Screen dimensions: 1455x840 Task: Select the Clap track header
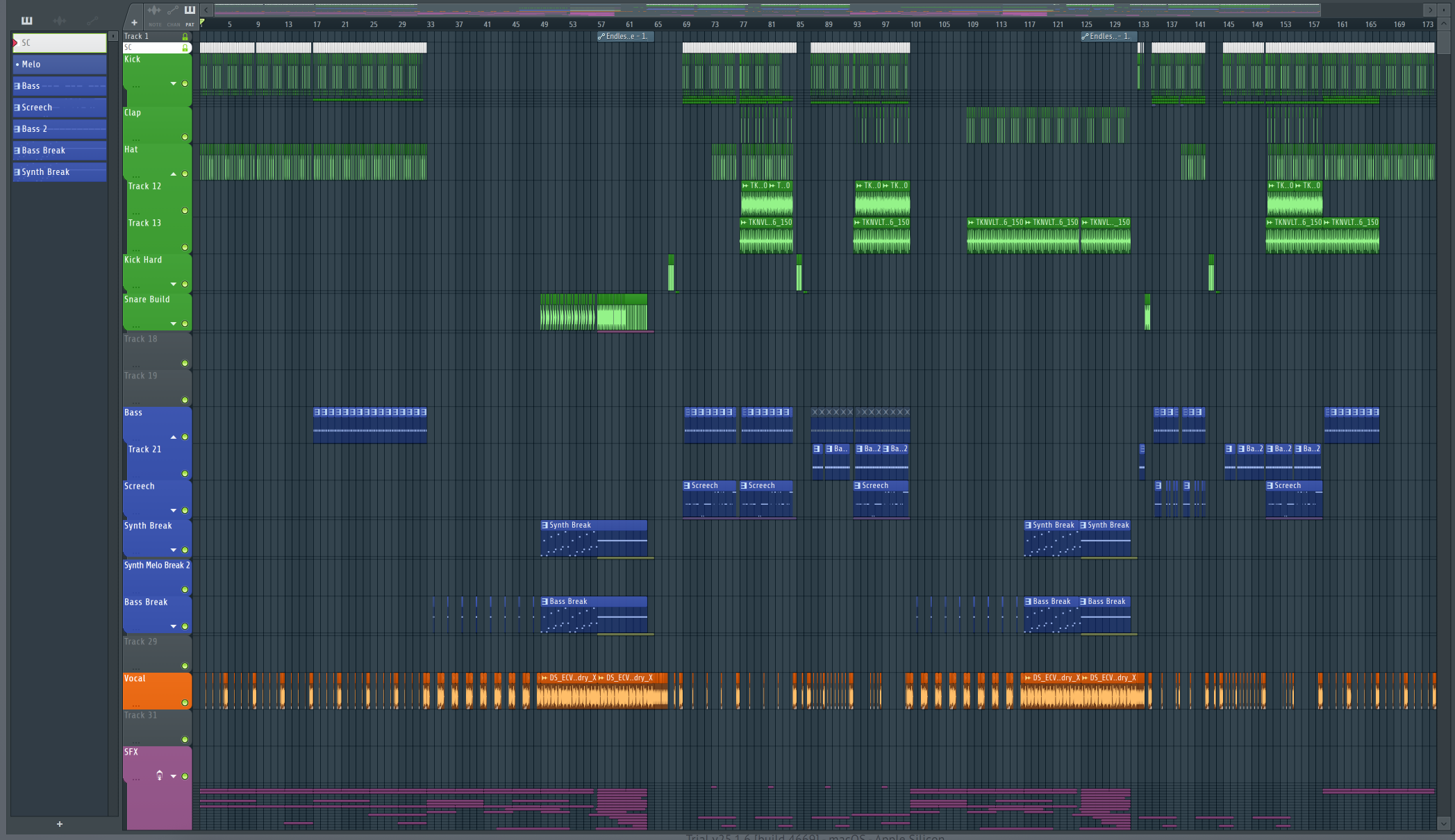click(157, 125)
